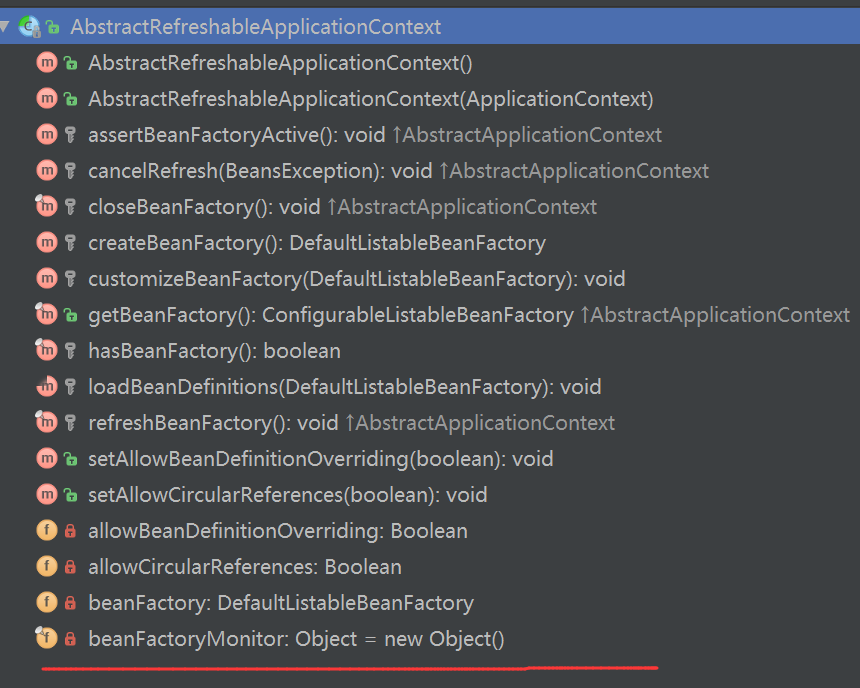Click the method icon beside assertBeanFactoryActive()
Viewport: 860px width, 688px height.
tap(46, 135)
